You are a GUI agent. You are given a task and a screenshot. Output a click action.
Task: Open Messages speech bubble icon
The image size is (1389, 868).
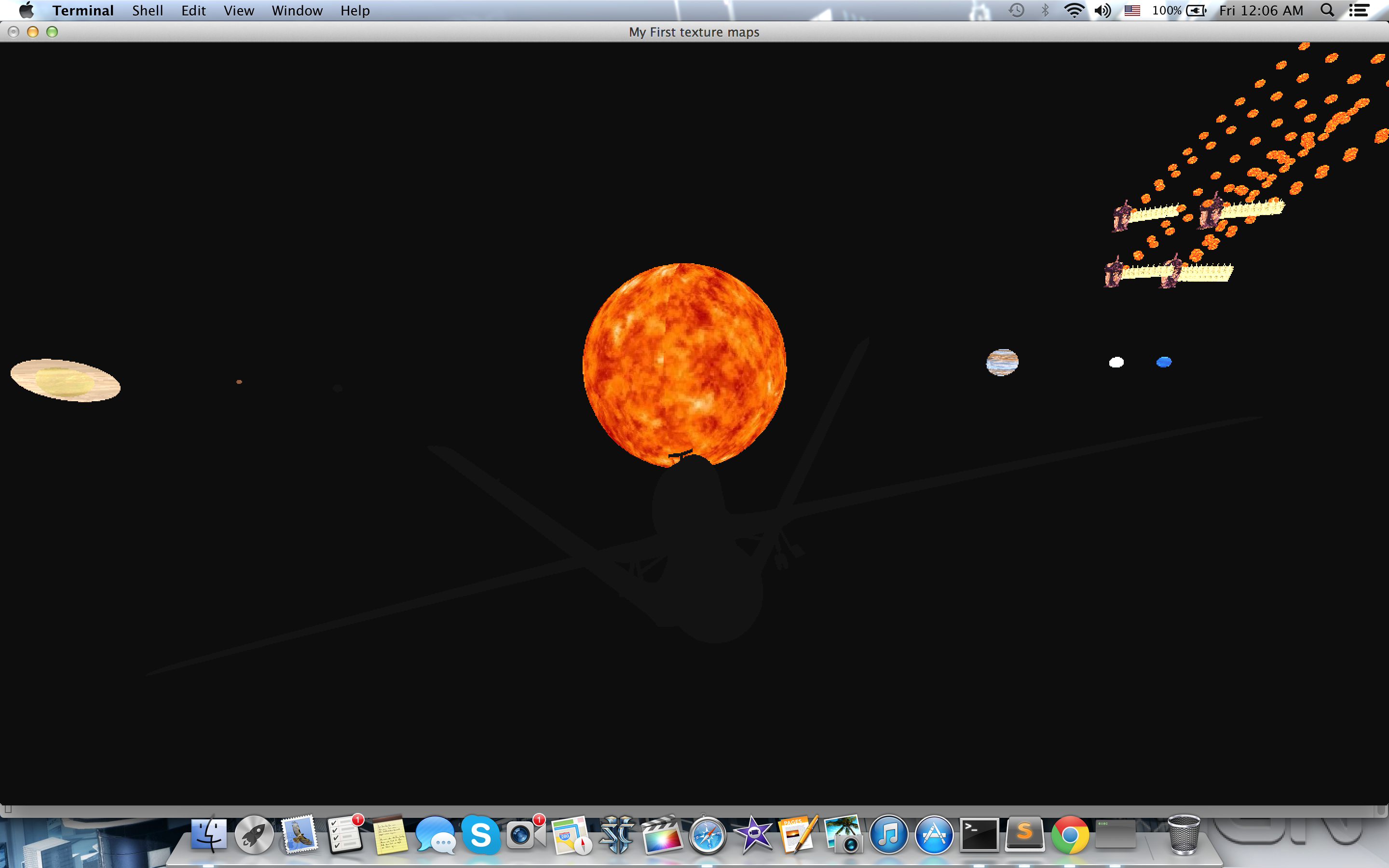[436, 834]
